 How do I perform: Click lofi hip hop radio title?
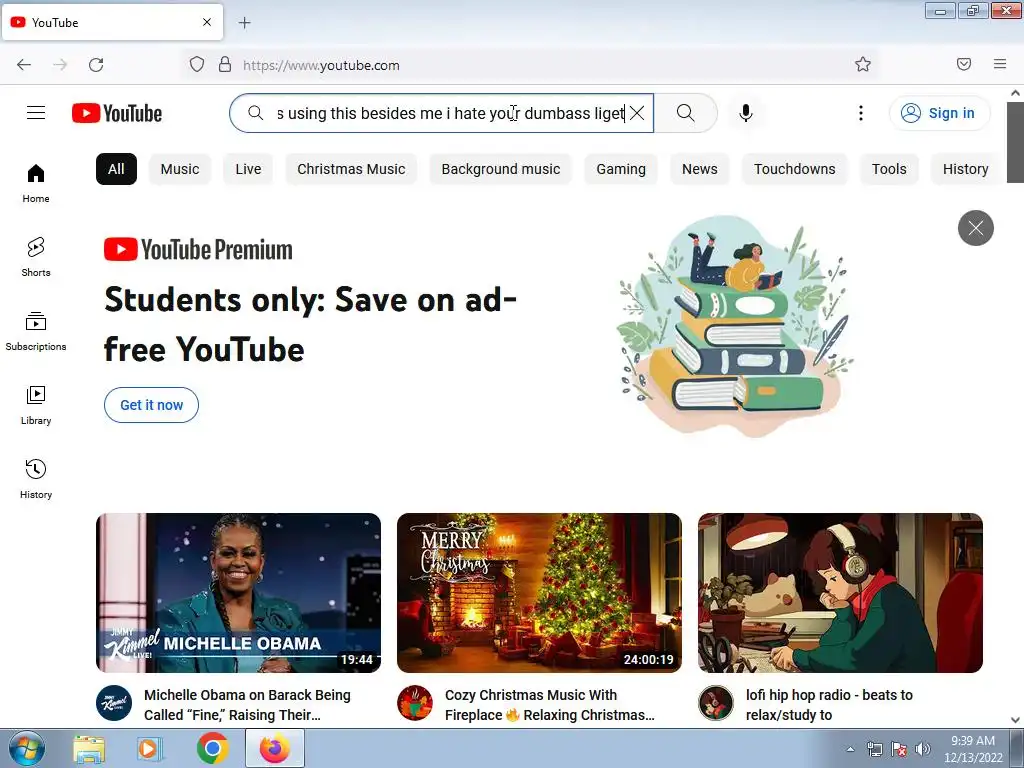click(829, 705)
